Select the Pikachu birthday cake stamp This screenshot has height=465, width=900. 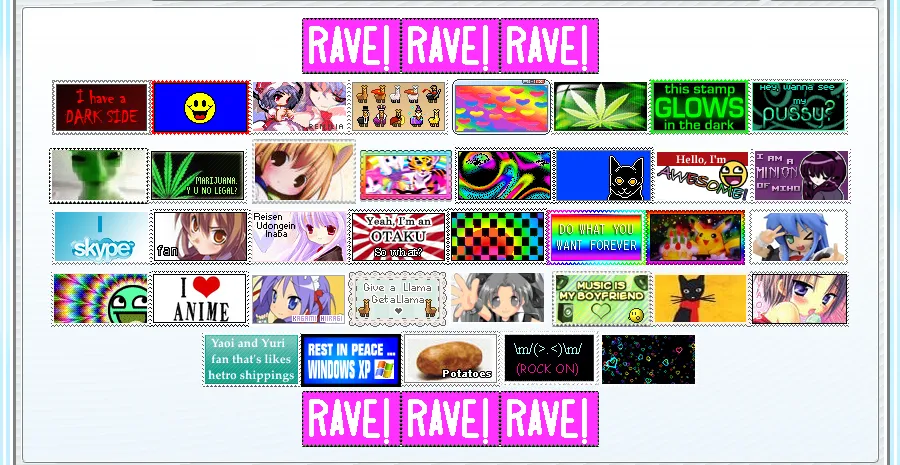point(696,237)
